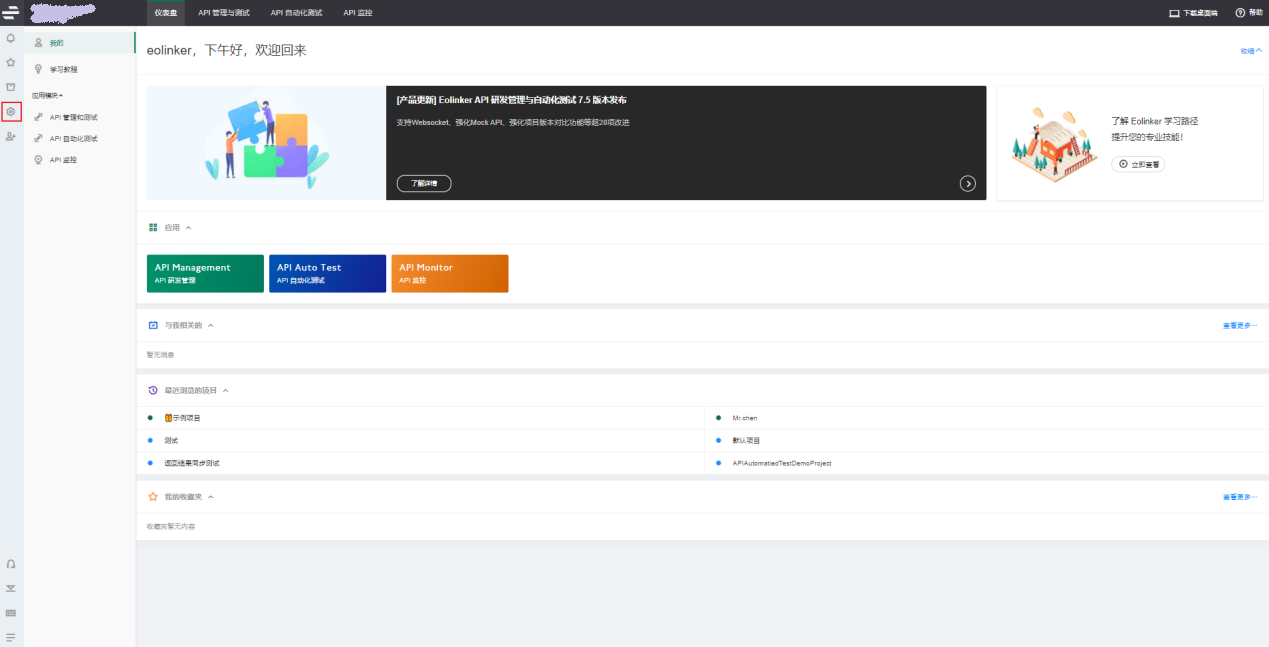Open the API 自动化测试 top tab
Image resolution: width=1269 pixels, height=647 pixels.
(x=296, y=12)
